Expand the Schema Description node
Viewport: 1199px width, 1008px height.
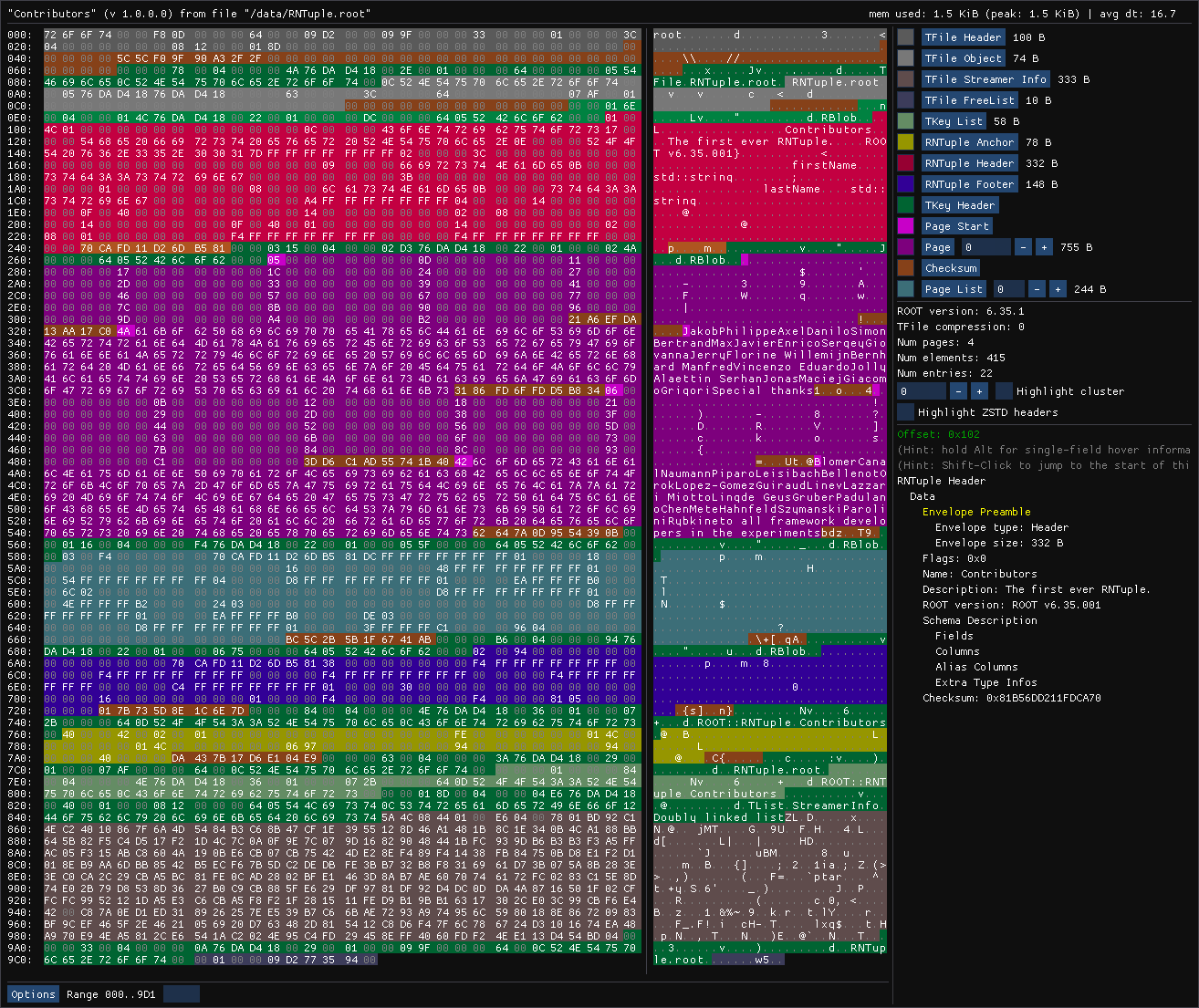(980, 620)
